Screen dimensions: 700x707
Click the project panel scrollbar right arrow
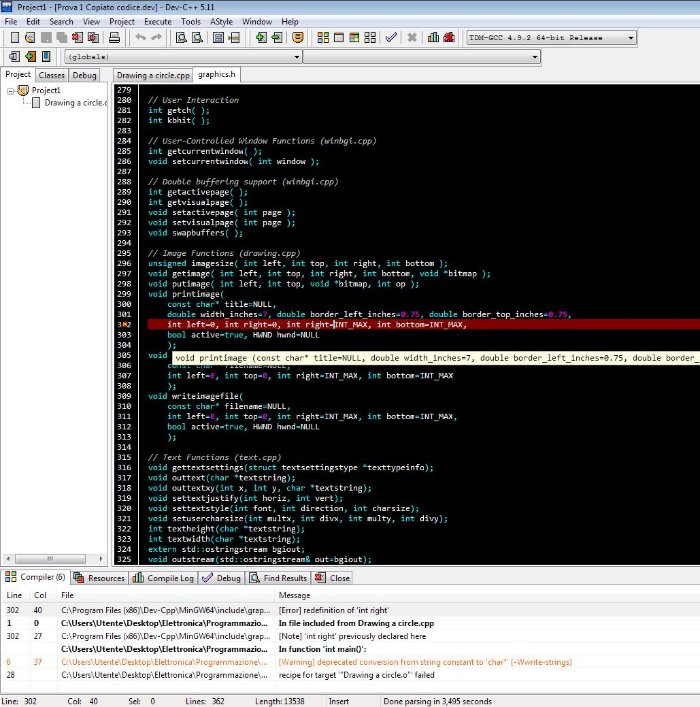click(101, 559)
